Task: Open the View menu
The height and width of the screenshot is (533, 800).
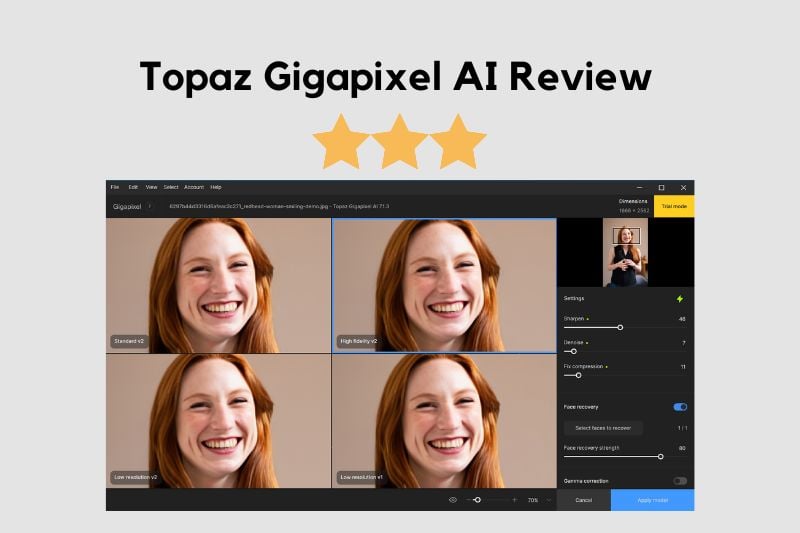Action: point(152,187)
